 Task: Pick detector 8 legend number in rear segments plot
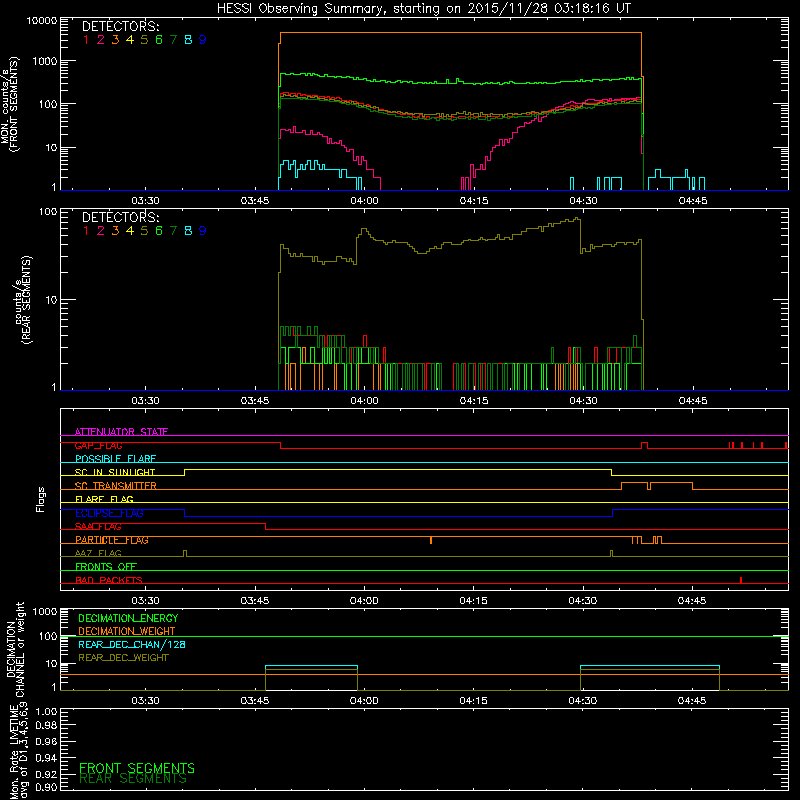pos(188,231)
